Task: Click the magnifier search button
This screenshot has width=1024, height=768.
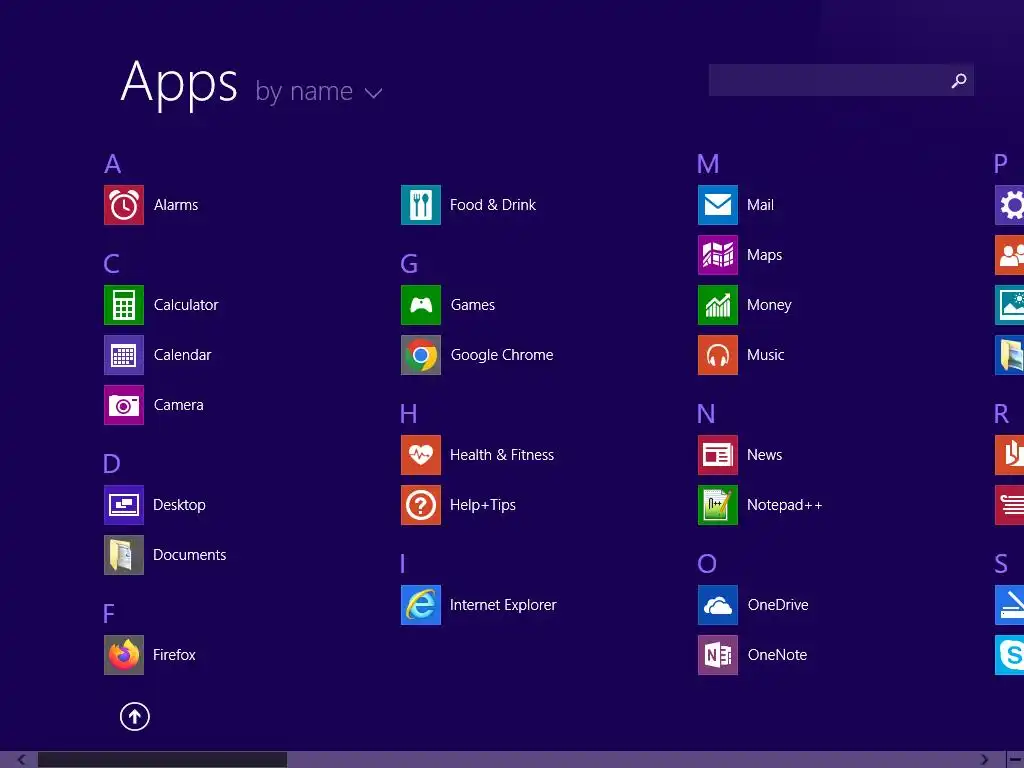Action: tap(959, 80)
